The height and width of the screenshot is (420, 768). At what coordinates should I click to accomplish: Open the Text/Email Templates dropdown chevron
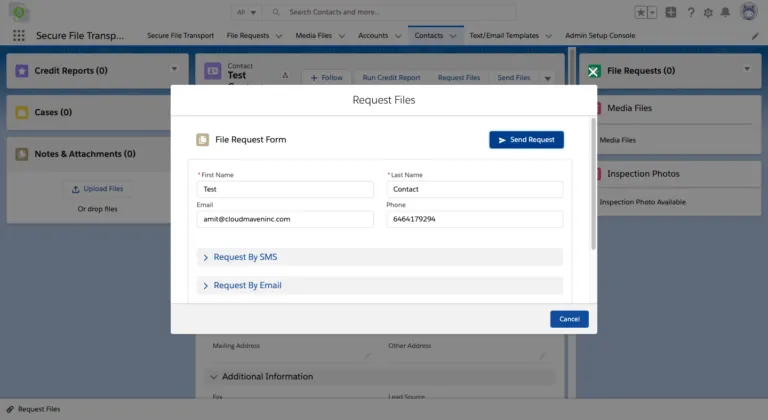(x=549, y=36)
